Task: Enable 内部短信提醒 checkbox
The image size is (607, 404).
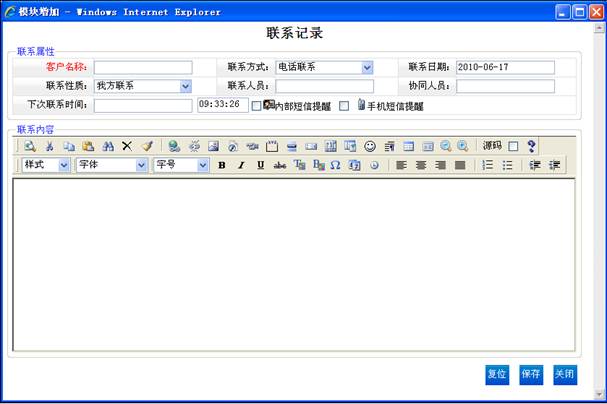Action: (x=256, y=106)
